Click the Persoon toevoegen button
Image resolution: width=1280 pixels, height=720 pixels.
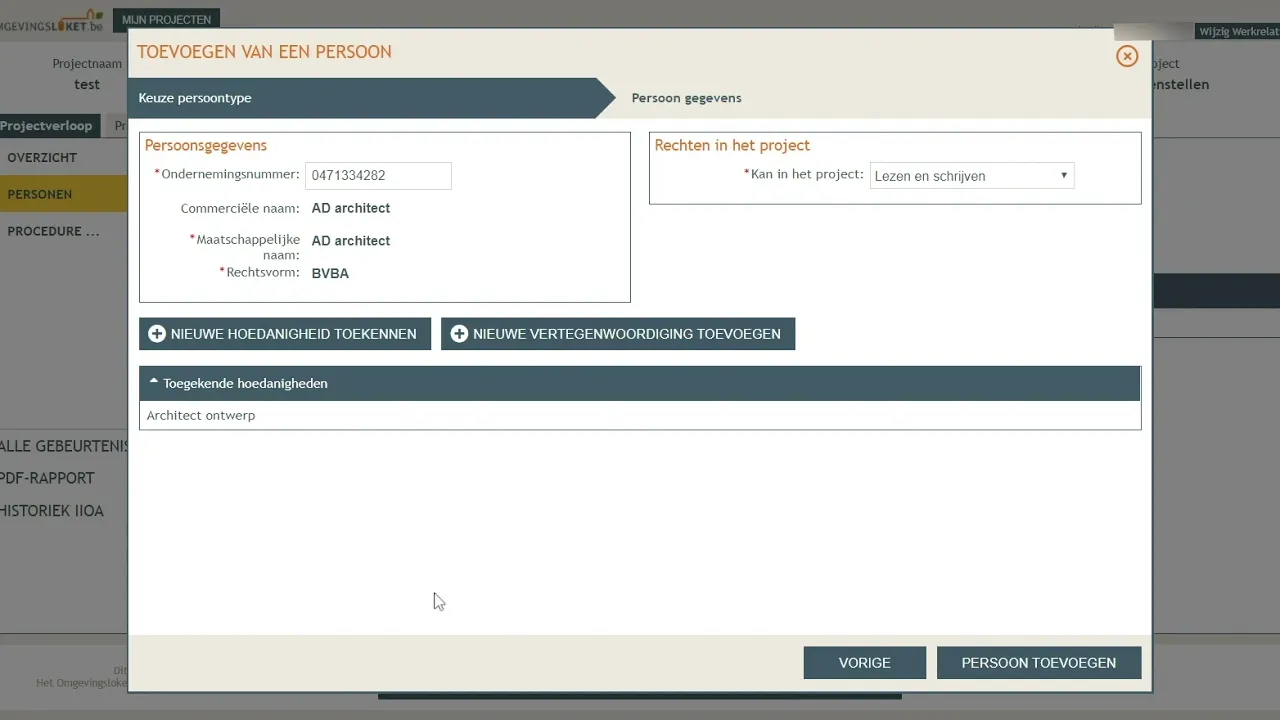tap(1038, 663)
